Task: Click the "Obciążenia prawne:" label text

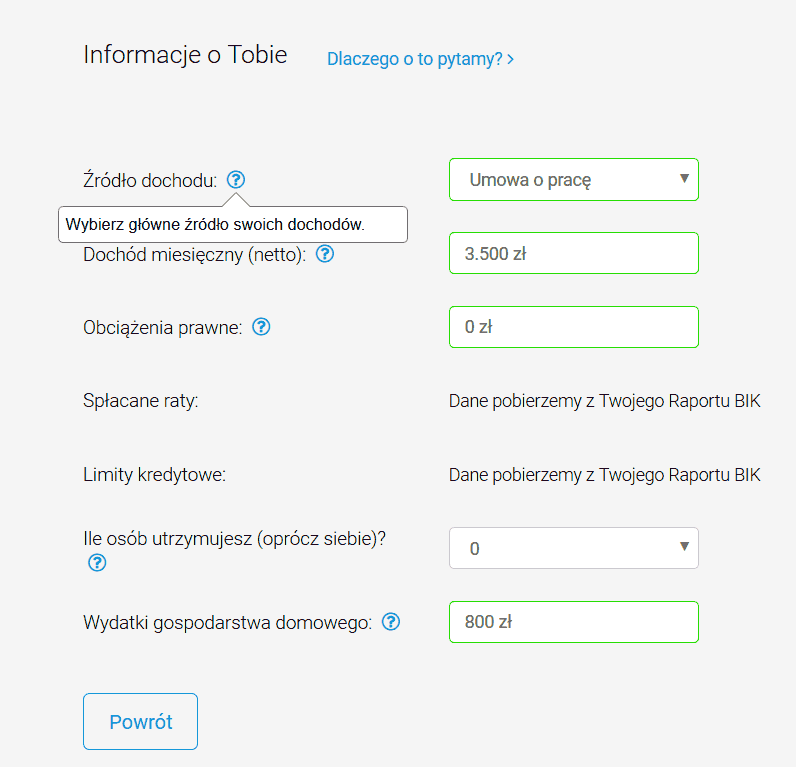Action: click(163, 327)
